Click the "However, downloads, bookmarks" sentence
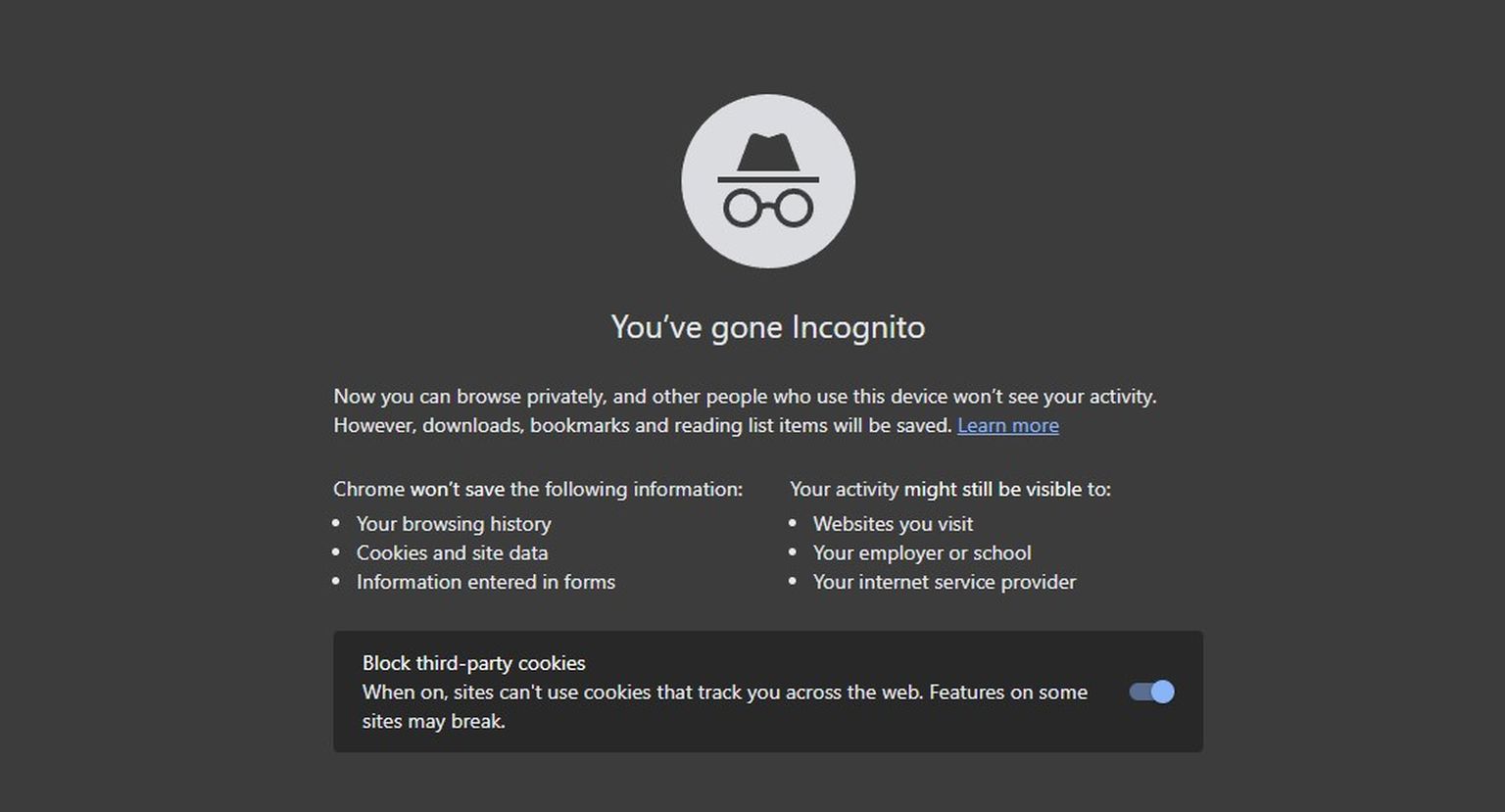The width and height of the screenshot is (1505, 812). pyautogui.click(x=643, y=425)
